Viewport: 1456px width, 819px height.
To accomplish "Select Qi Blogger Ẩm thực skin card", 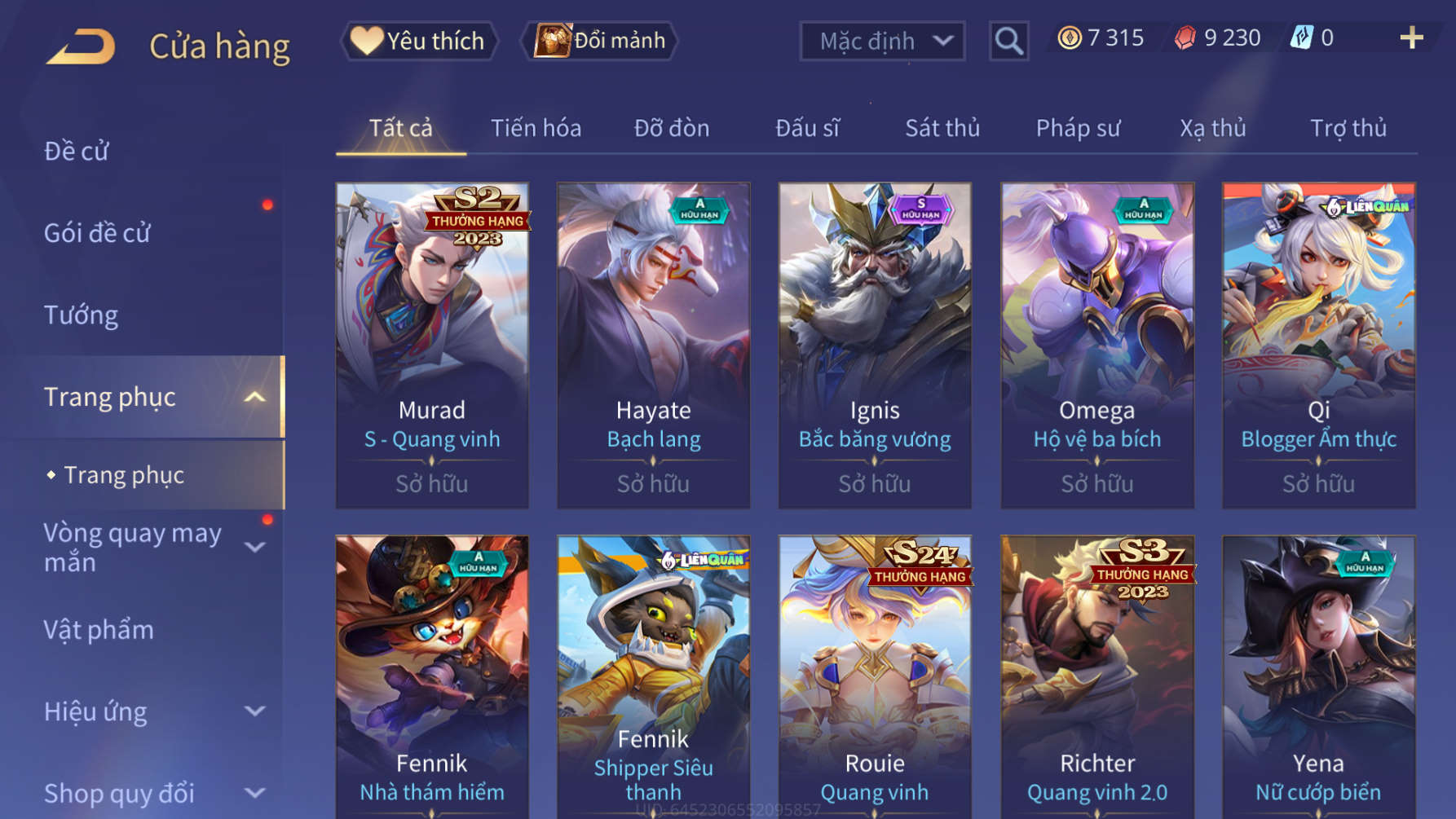I will pyautogui.click(x=1318, y=346).
